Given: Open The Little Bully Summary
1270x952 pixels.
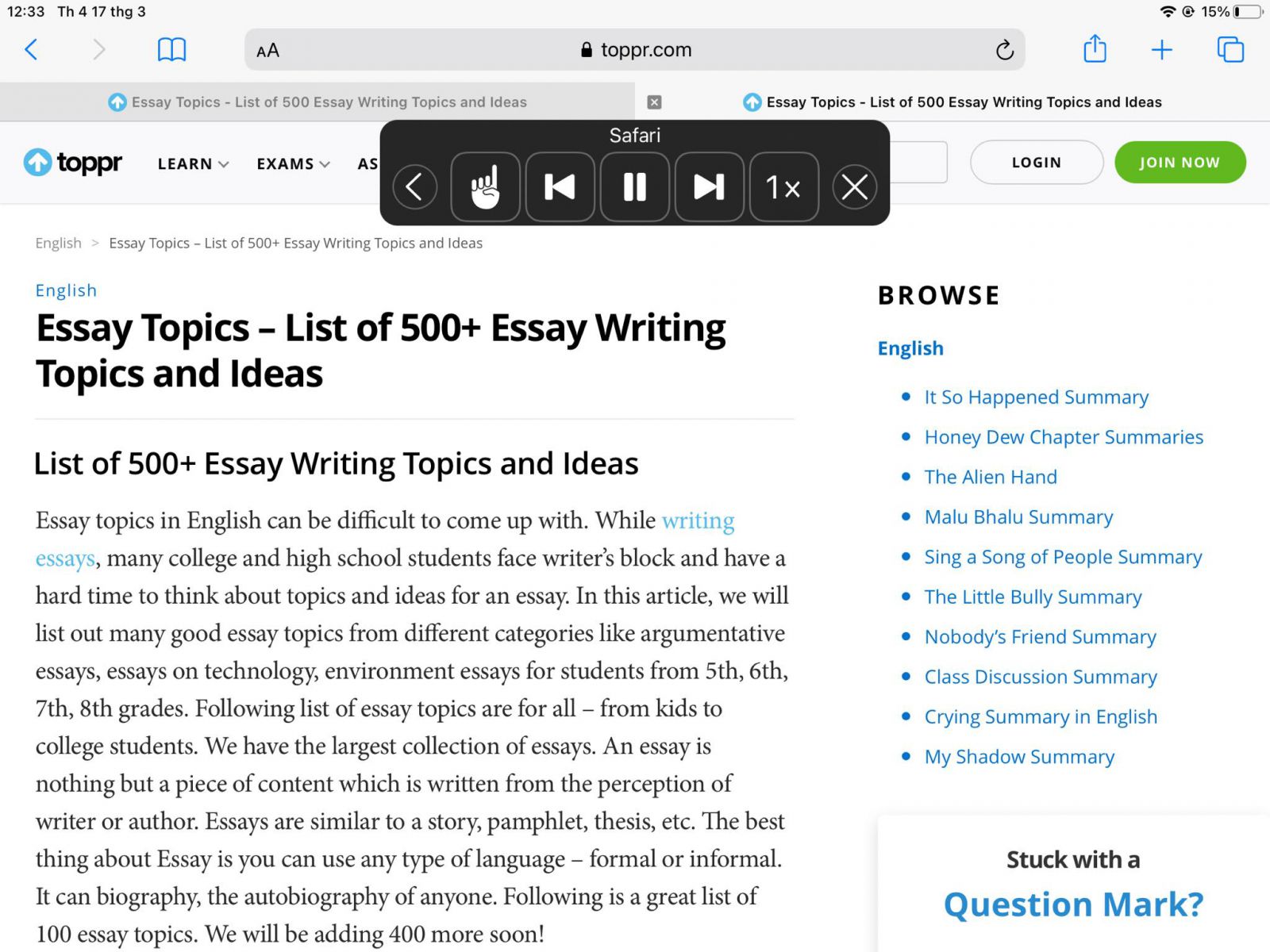Looking at the screenshot, I should [1033, 597].
